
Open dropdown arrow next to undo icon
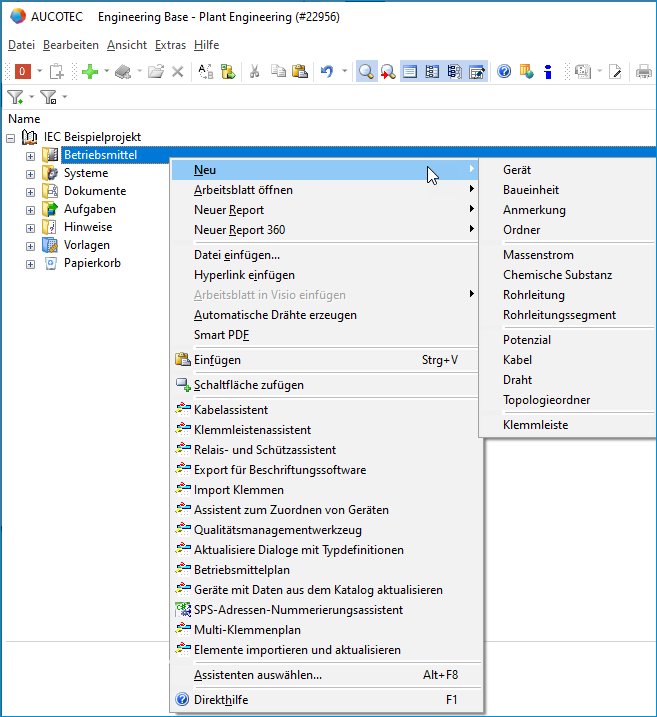click(344, 71)
